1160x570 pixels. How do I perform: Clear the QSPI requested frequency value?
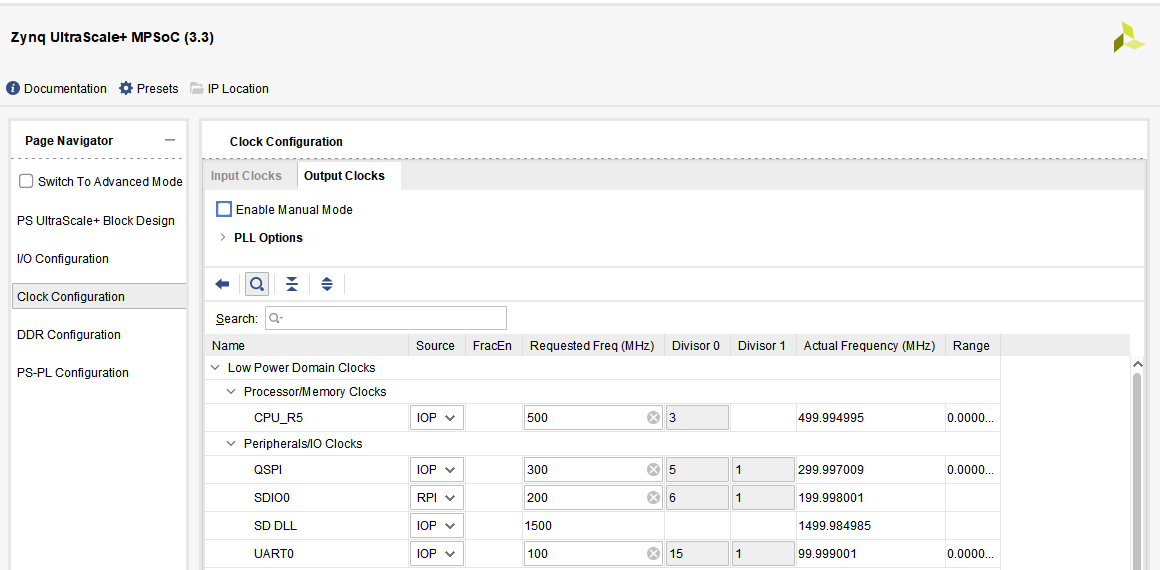pos(653,469)
